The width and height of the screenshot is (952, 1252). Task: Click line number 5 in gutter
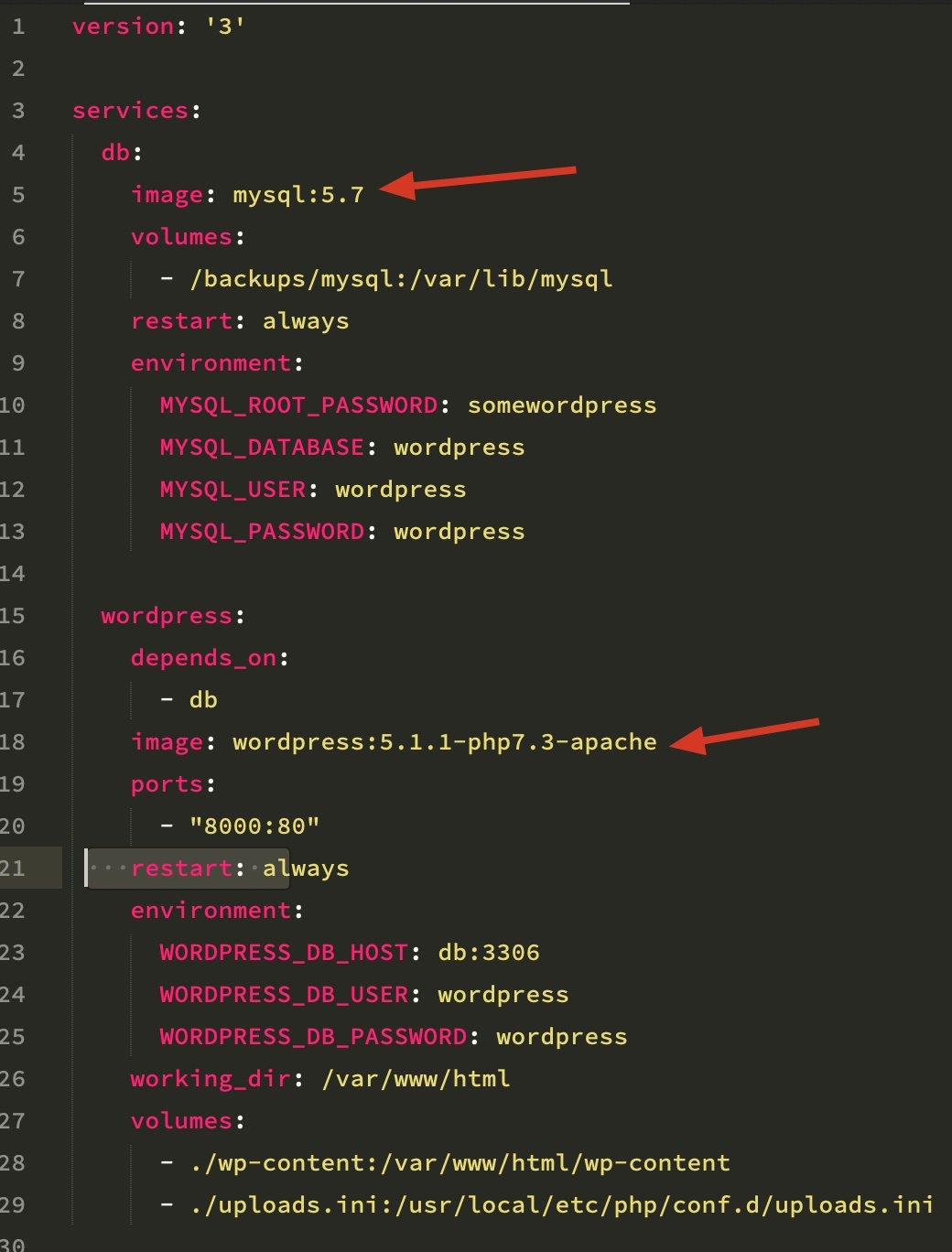(x=18, y=195)
